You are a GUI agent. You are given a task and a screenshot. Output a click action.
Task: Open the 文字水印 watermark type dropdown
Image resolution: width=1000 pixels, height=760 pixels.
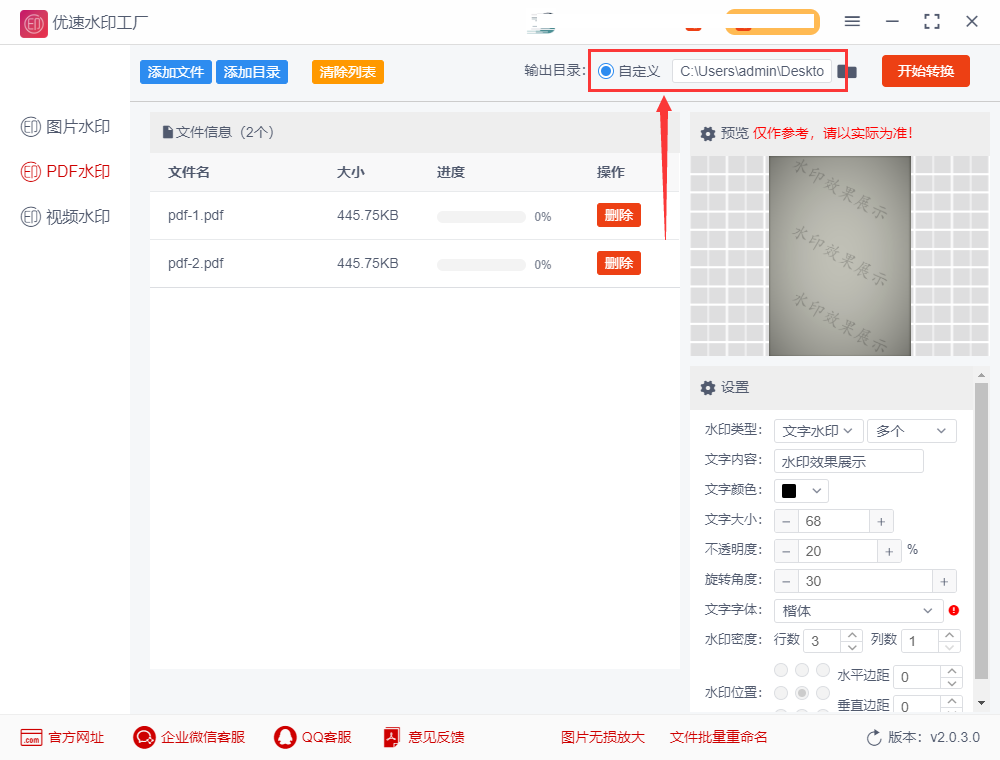point(818,431)
